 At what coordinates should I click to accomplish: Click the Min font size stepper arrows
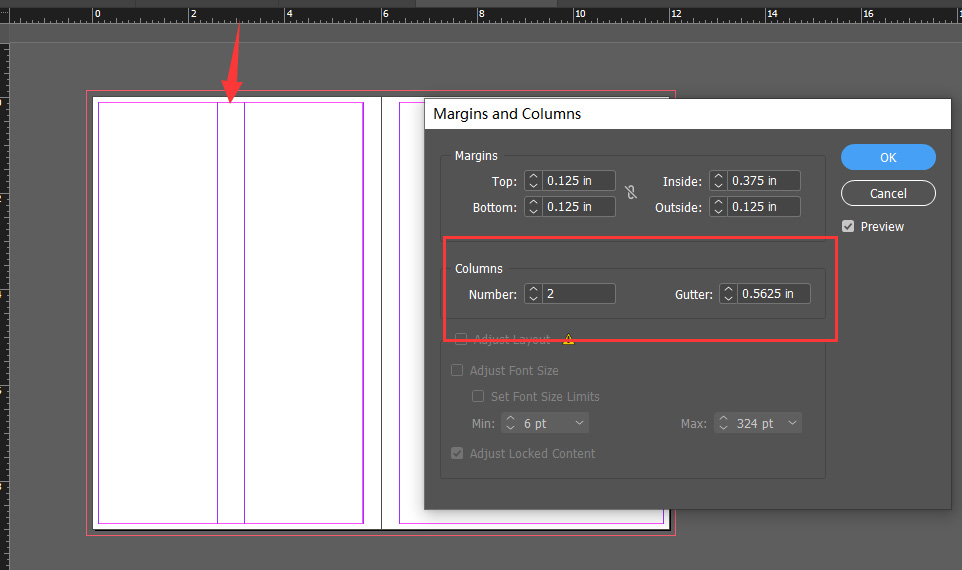(510, 423)
